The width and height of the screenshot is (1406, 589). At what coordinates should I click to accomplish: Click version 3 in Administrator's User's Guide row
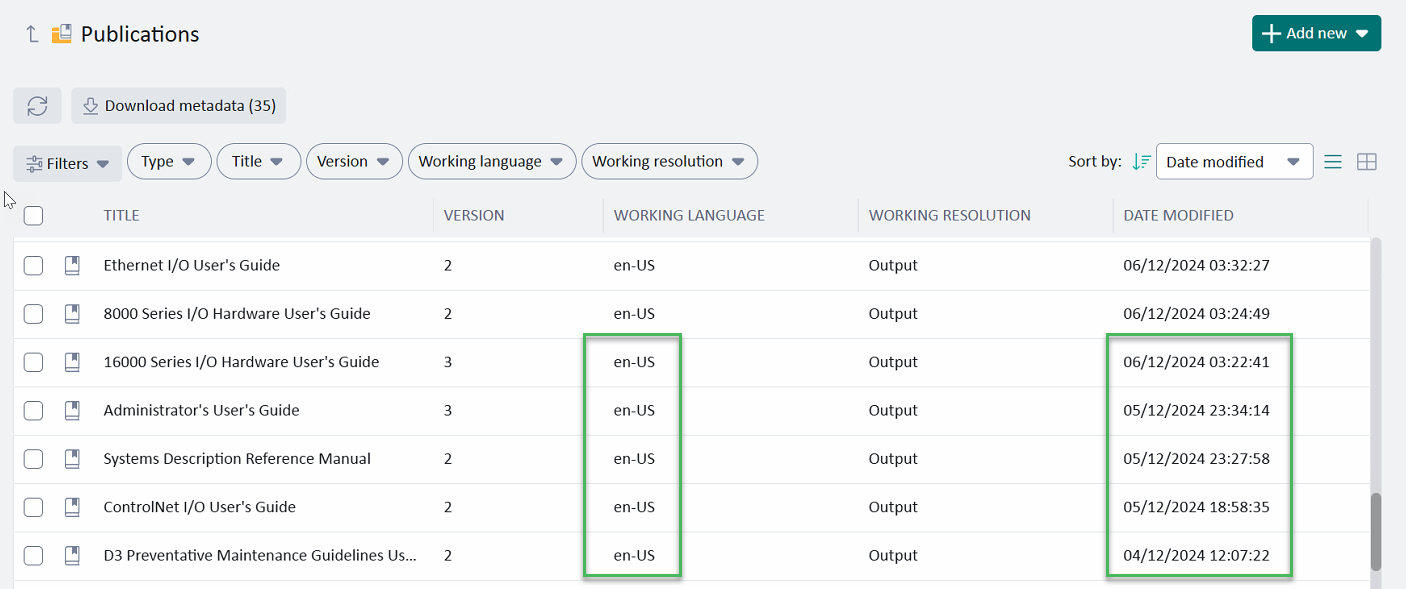pos(448,410)
